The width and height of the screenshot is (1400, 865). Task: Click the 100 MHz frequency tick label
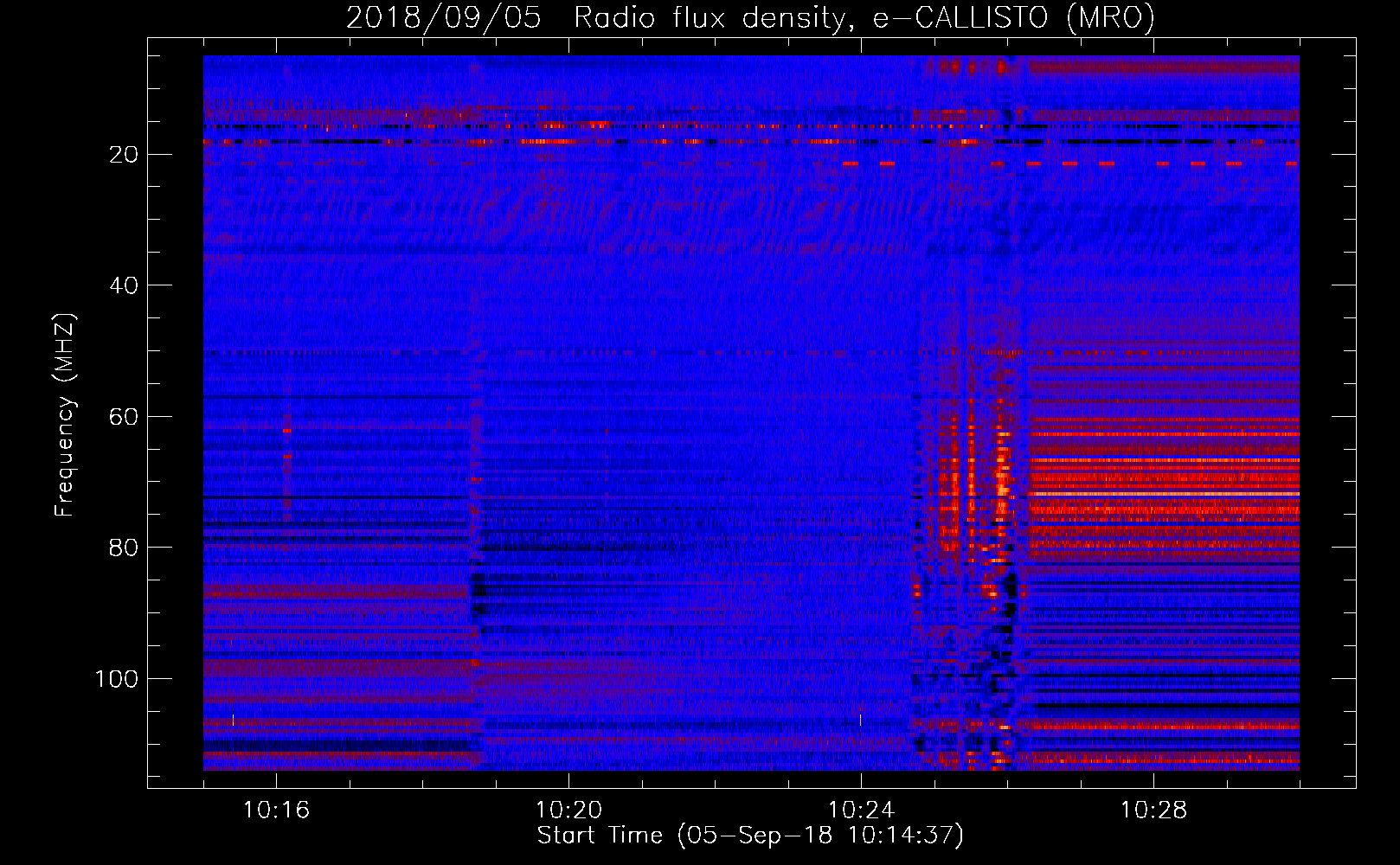pos(117,679)
